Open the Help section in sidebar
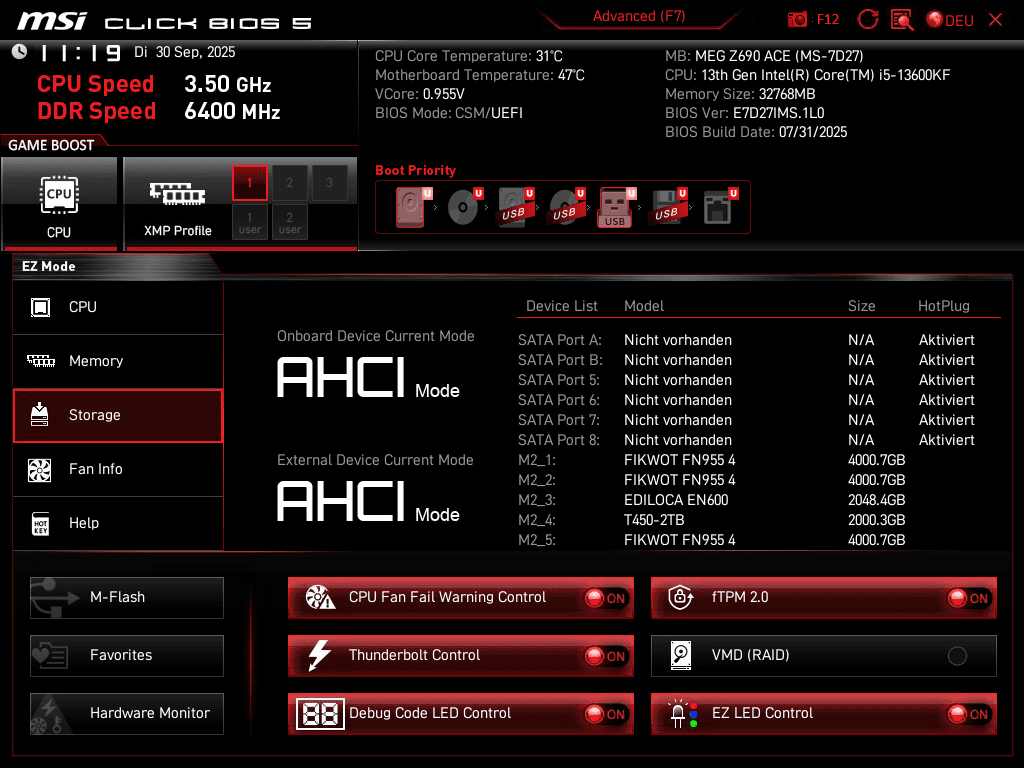This screenshot has width=1024, height=768. [x=118, y=524]
